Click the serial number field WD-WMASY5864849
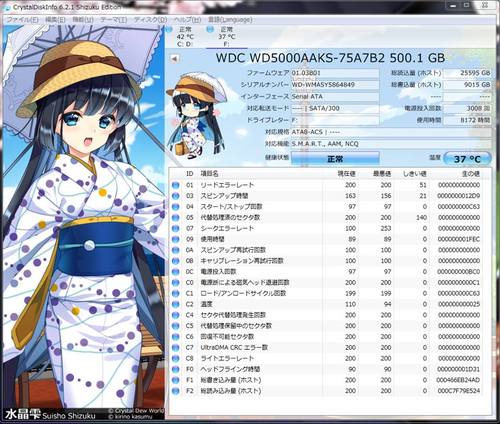This screenshot has height=424, width=500. (335, 85)
